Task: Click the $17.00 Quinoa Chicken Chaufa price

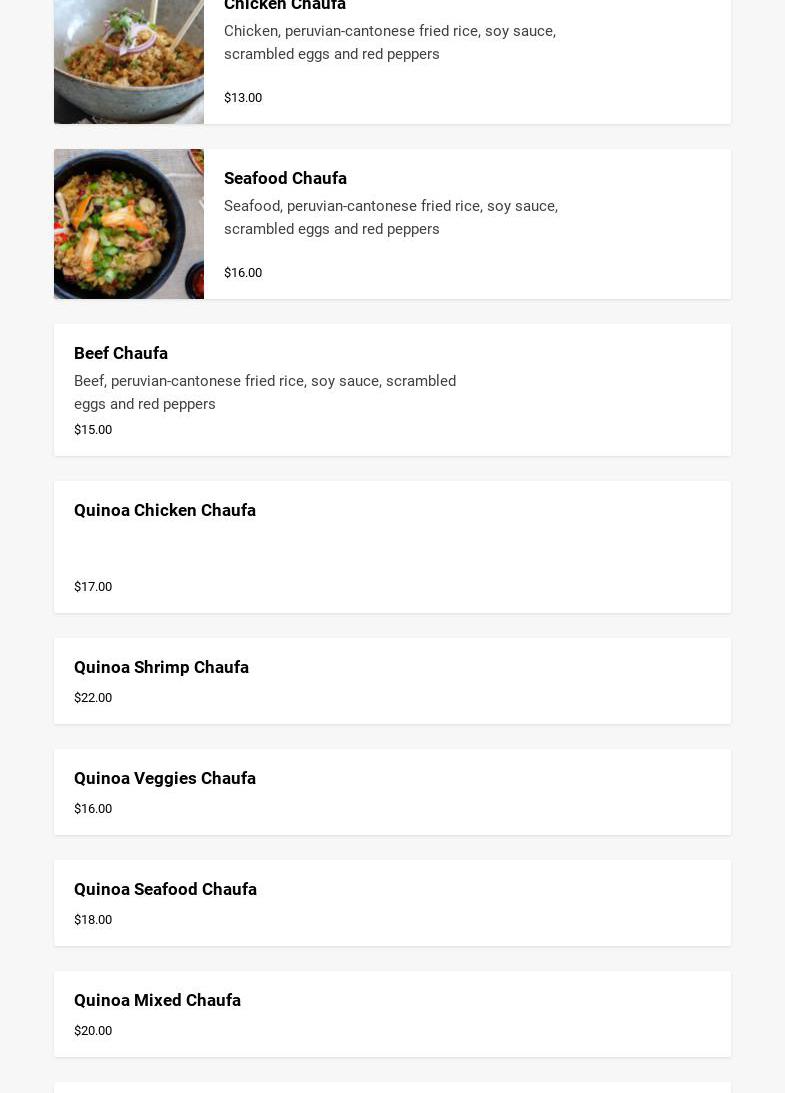Action: (x=93, y=586)
